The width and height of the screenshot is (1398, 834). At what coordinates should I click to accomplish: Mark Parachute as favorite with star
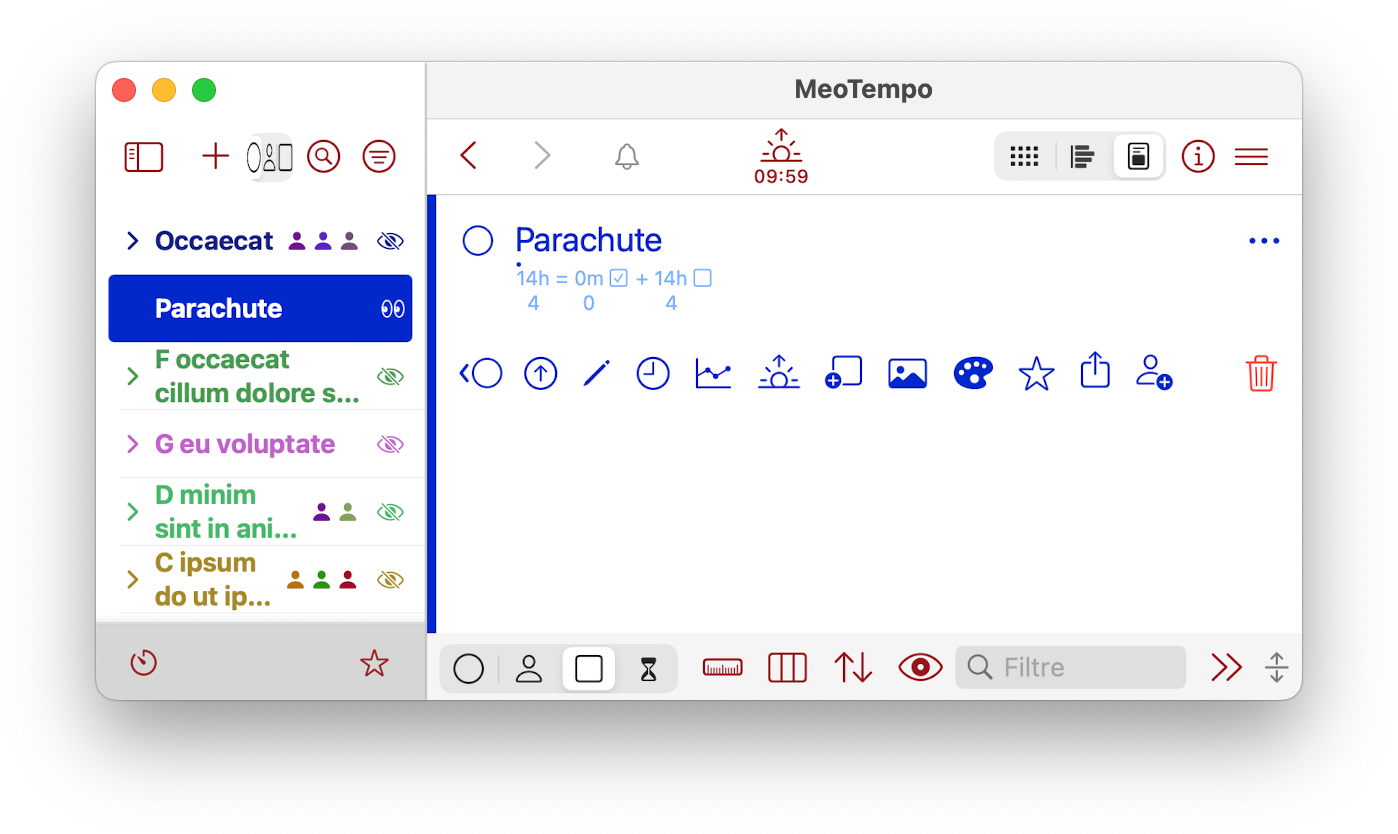tap(1036, 374)
